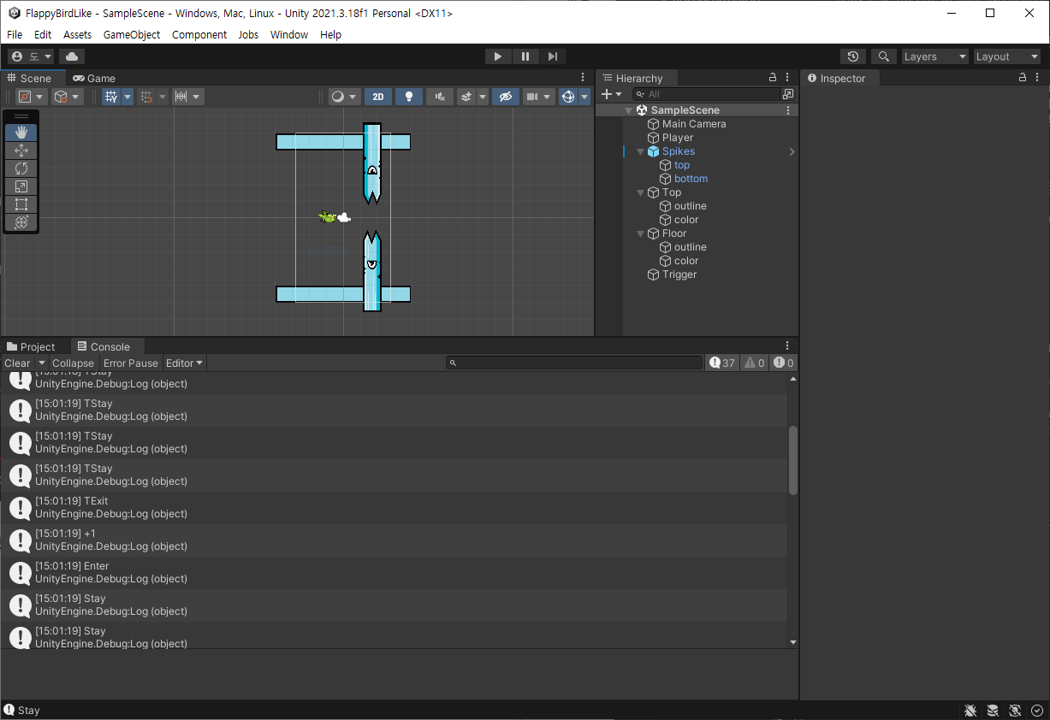Toggle scene lighting bulb
The width and height of the screenshot is (1050, 720).
click(408, 96)
